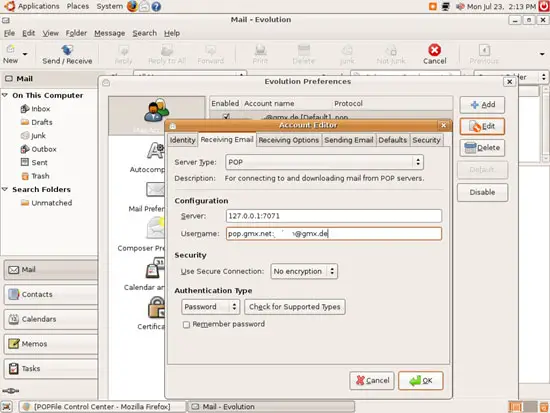Open the Message menu
This screenshot has width=550, height=413.
[109, 33]
